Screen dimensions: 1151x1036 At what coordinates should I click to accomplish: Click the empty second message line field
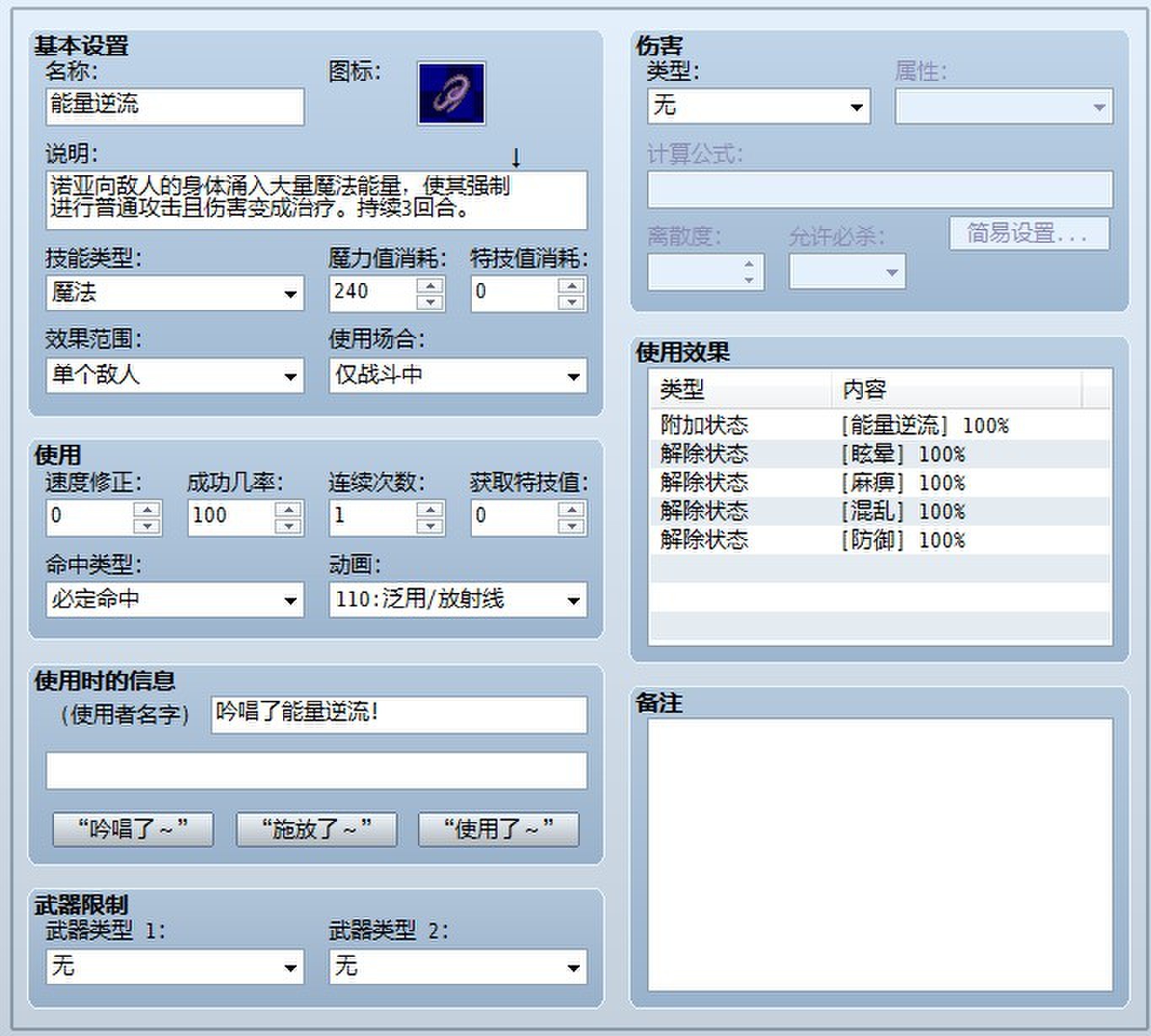point(317,771)
